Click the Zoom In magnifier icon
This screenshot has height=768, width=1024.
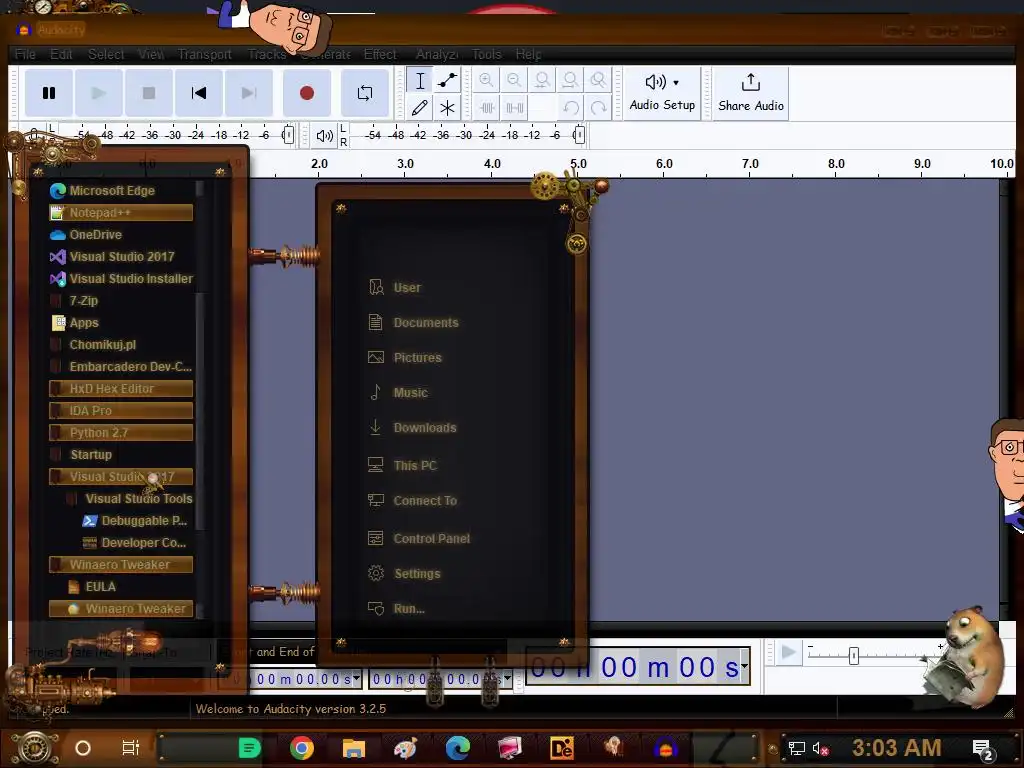pos(486,80)
